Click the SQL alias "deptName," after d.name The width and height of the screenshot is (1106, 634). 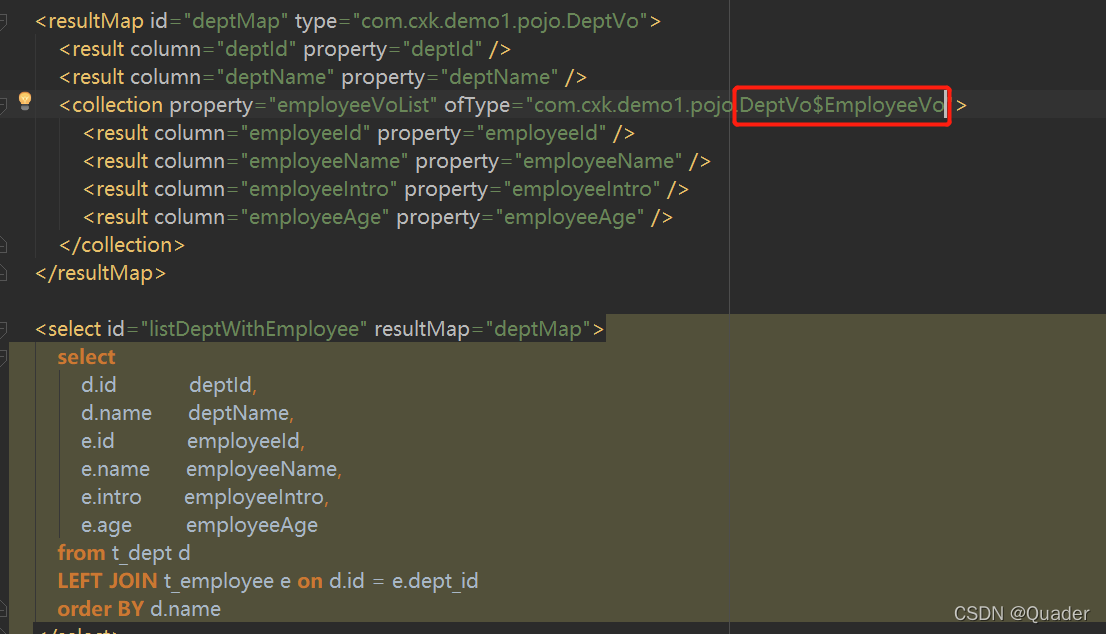click(x=241, y=413)
